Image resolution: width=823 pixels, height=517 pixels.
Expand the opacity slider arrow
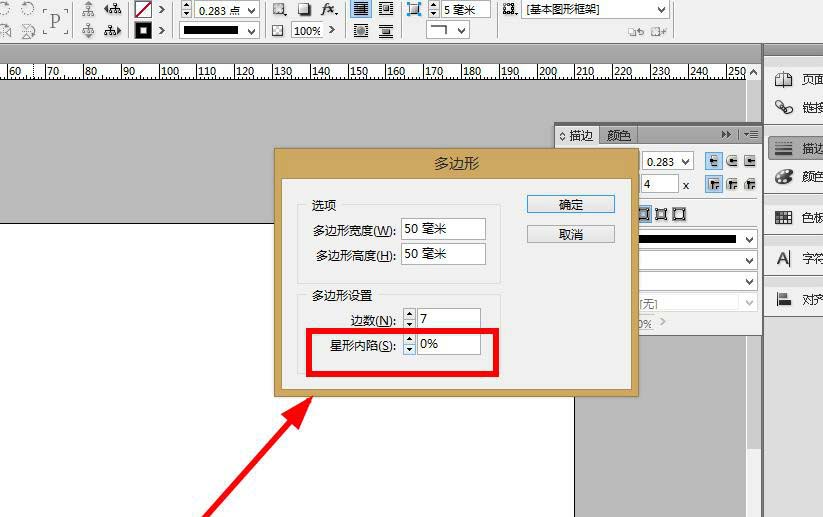[332, 30]
